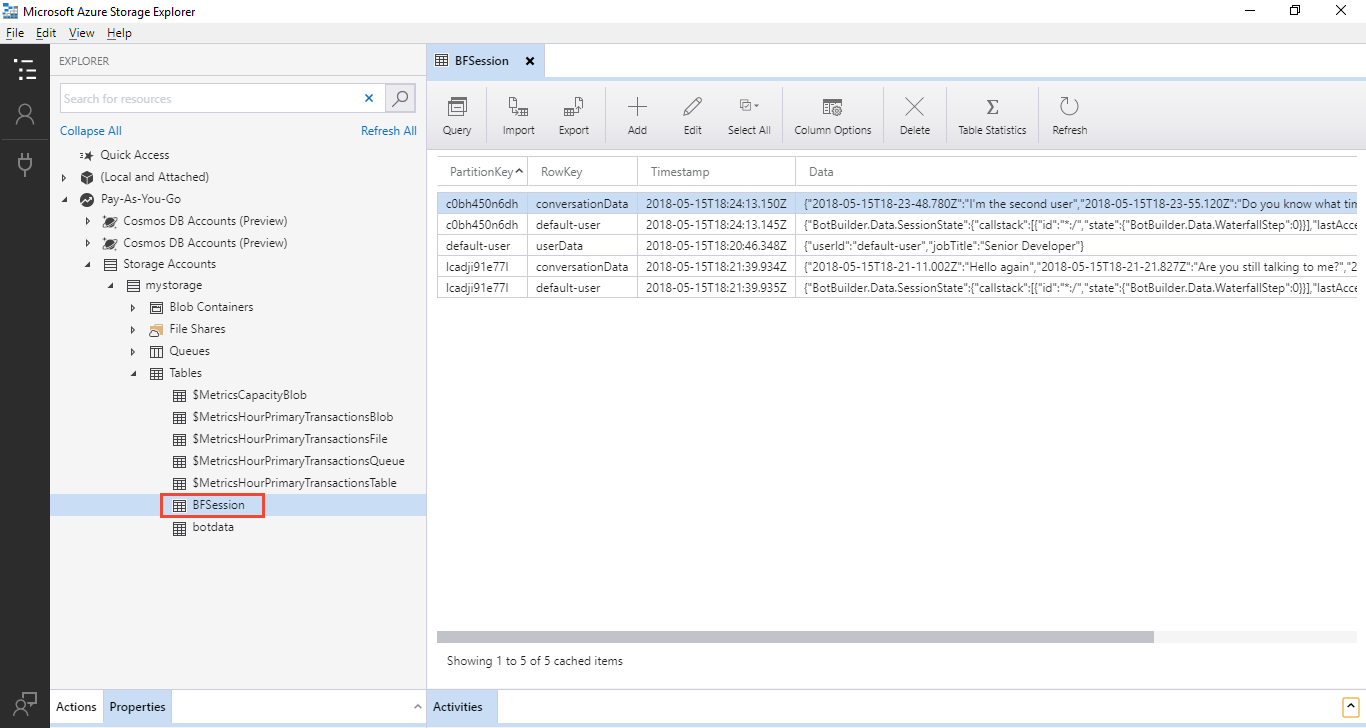Open the account management sidebar panel

coord(25,114)
